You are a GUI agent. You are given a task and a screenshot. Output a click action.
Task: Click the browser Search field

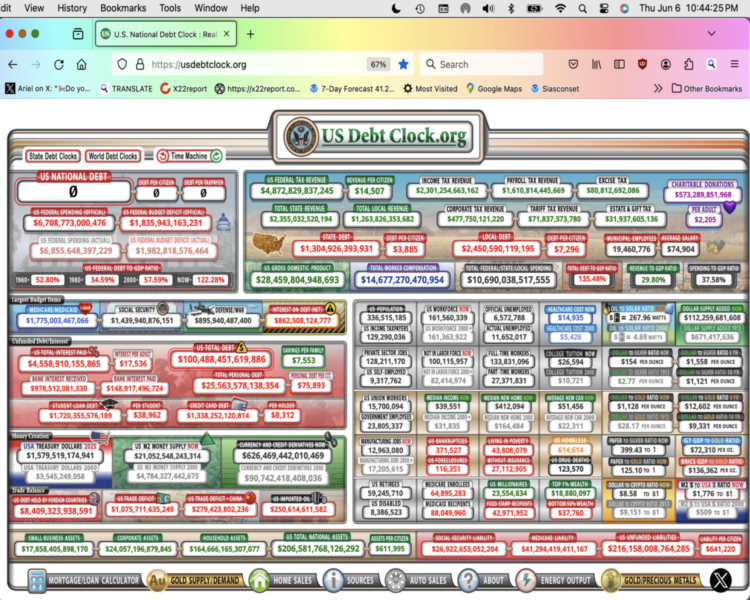[x=482, y=65]
